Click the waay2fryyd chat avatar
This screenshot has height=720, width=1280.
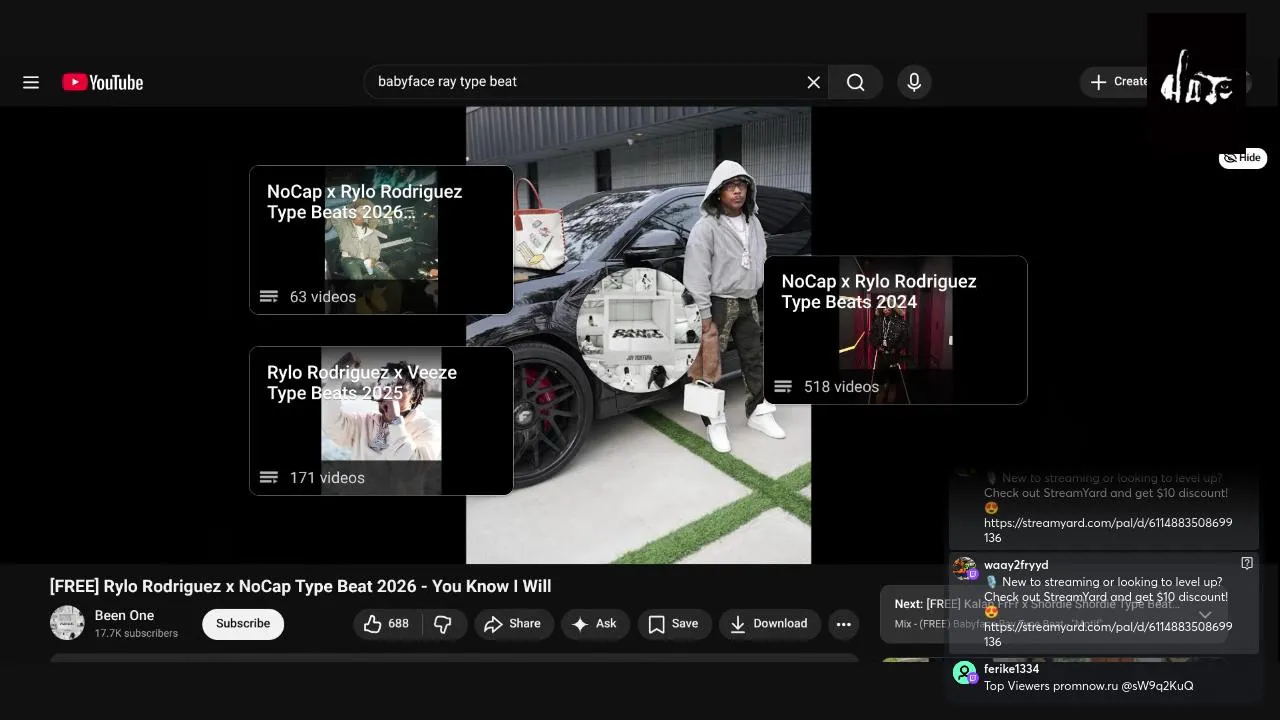click(964, 569)
